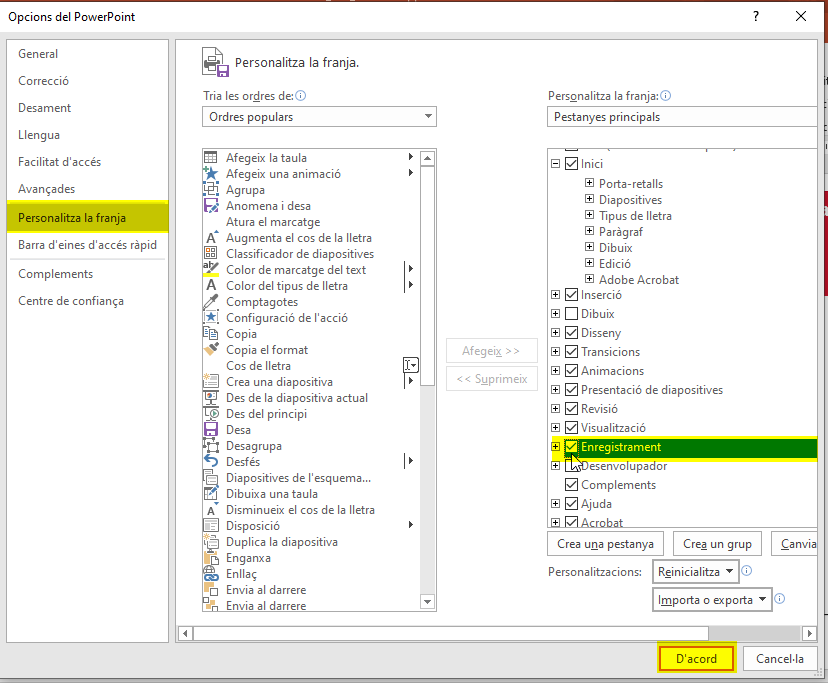Switch to Barra d'eines d'accés ràpid
The image size is (828, 683).
coord(87,245)
